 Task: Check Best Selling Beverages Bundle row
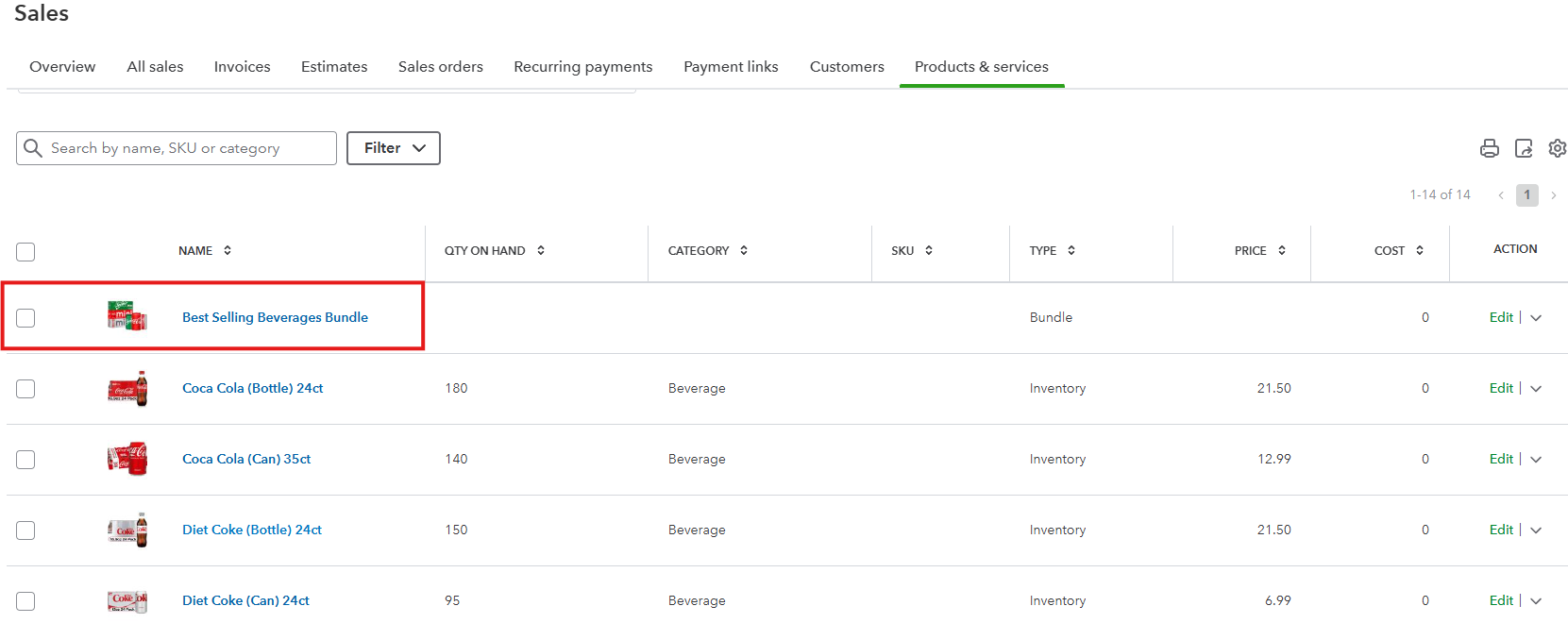coord(25,318)
